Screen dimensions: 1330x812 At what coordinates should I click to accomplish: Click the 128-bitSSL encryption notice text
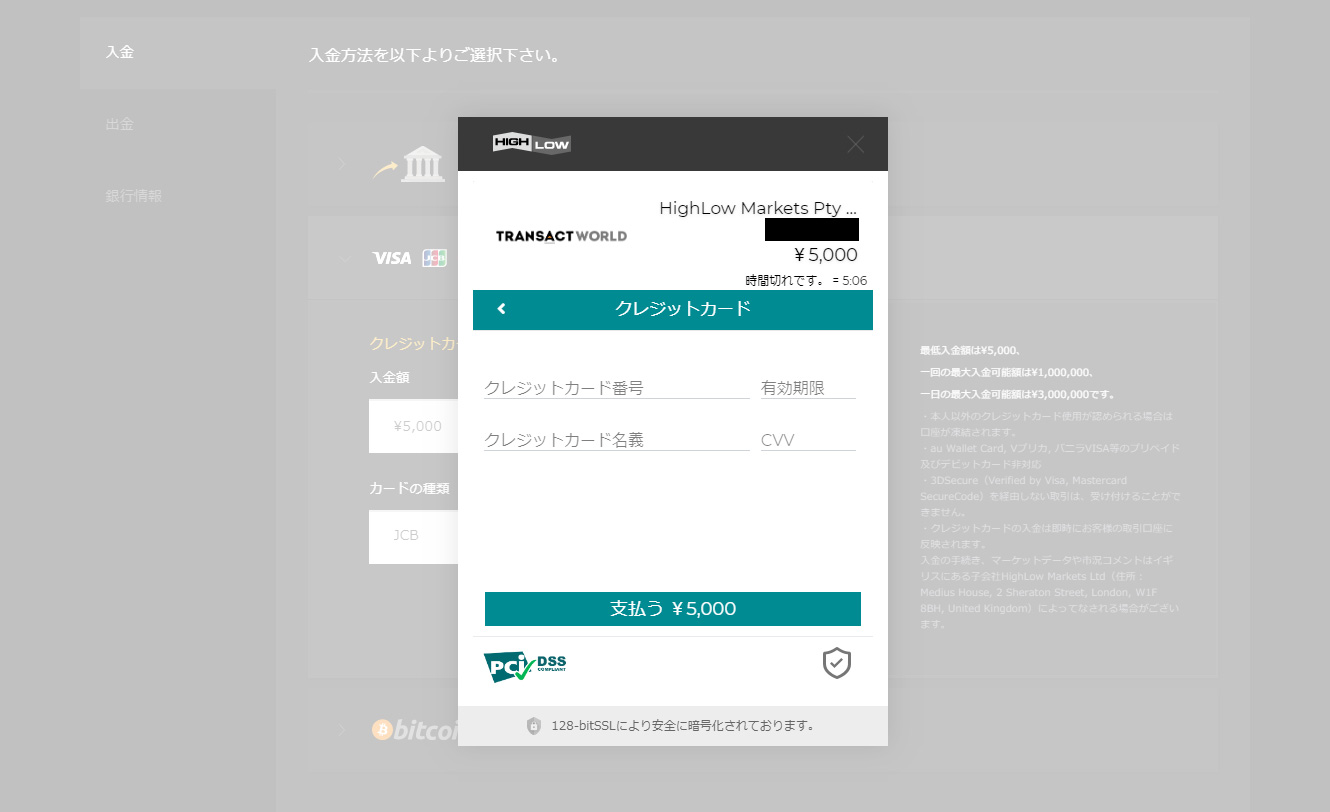pos(683,726)
